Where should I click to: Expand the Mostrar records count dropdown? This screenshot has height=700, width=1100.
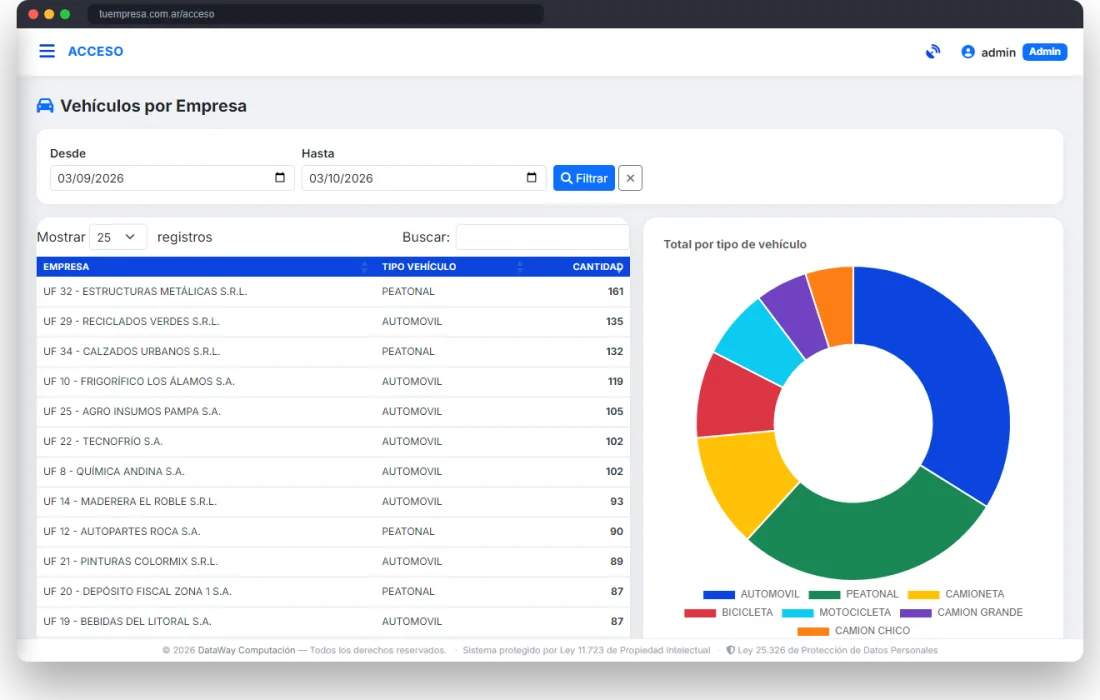(118, 237)
